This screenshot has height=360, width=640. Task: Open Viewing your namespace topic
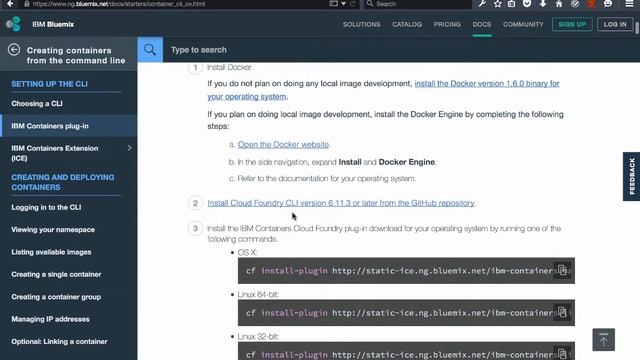click(x=53, y=229)
